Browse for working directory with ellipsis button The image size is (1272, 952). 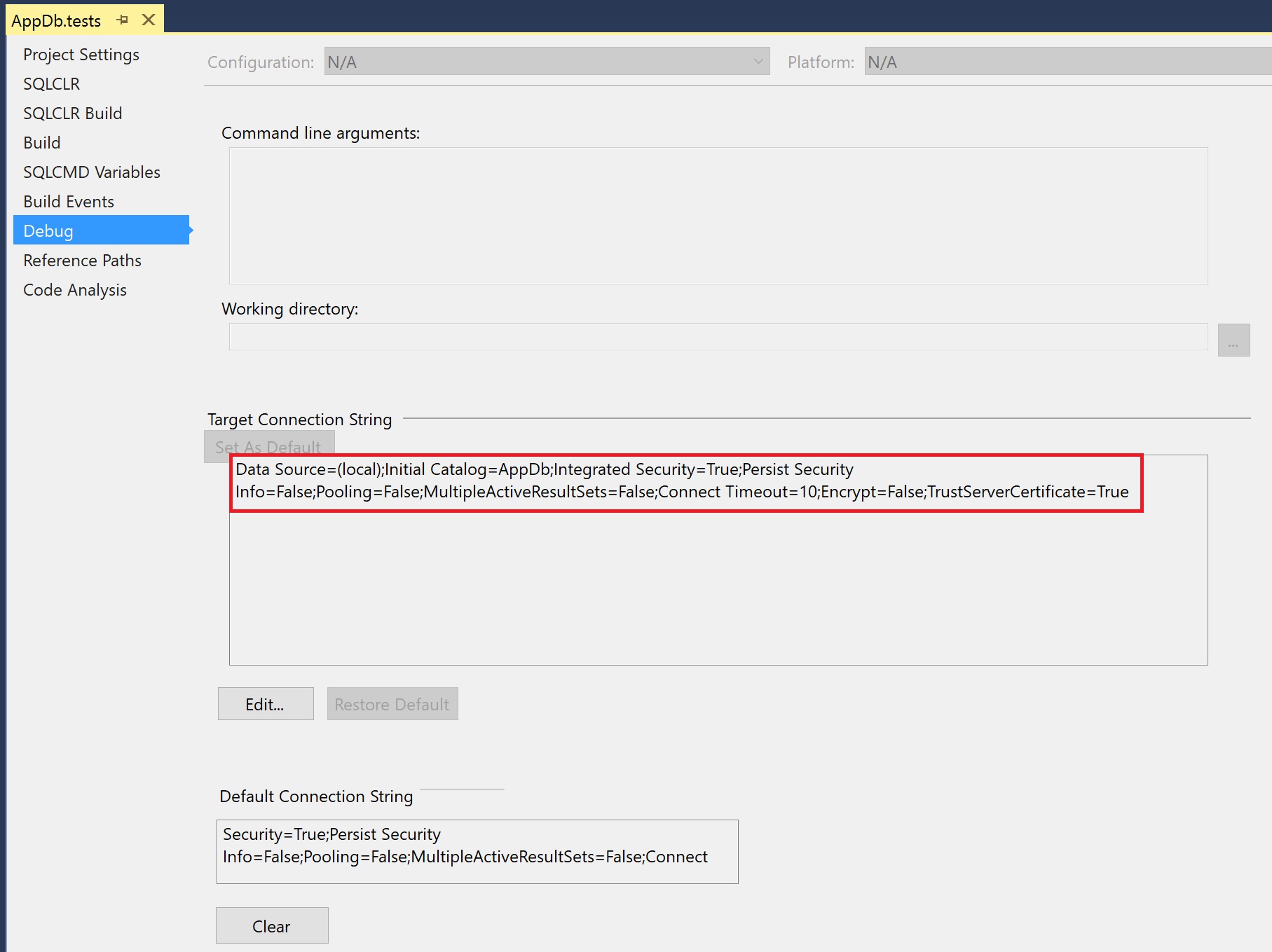[1233, 340]
